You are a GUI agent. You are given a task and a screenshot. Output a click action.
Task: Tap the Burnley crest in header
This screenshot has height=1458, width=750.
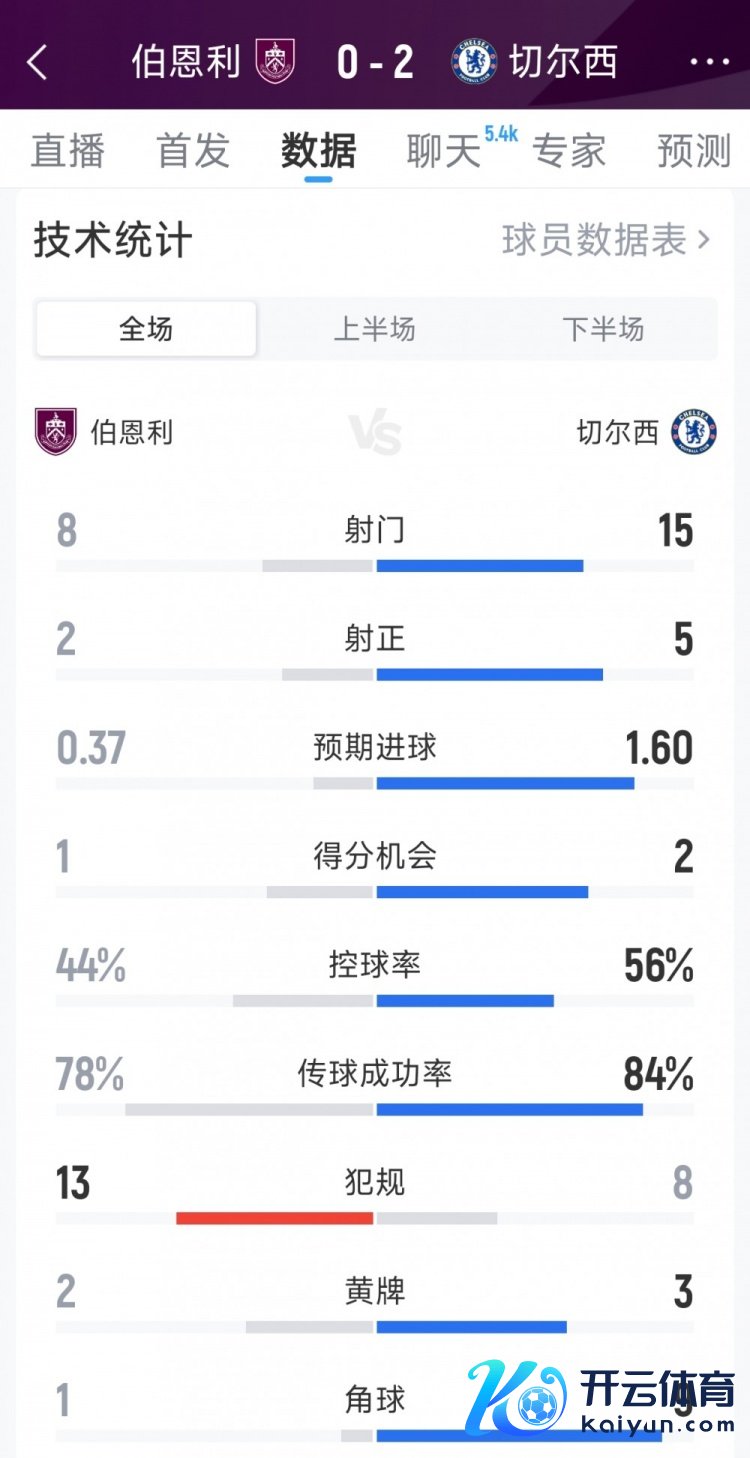click(275, 61)
